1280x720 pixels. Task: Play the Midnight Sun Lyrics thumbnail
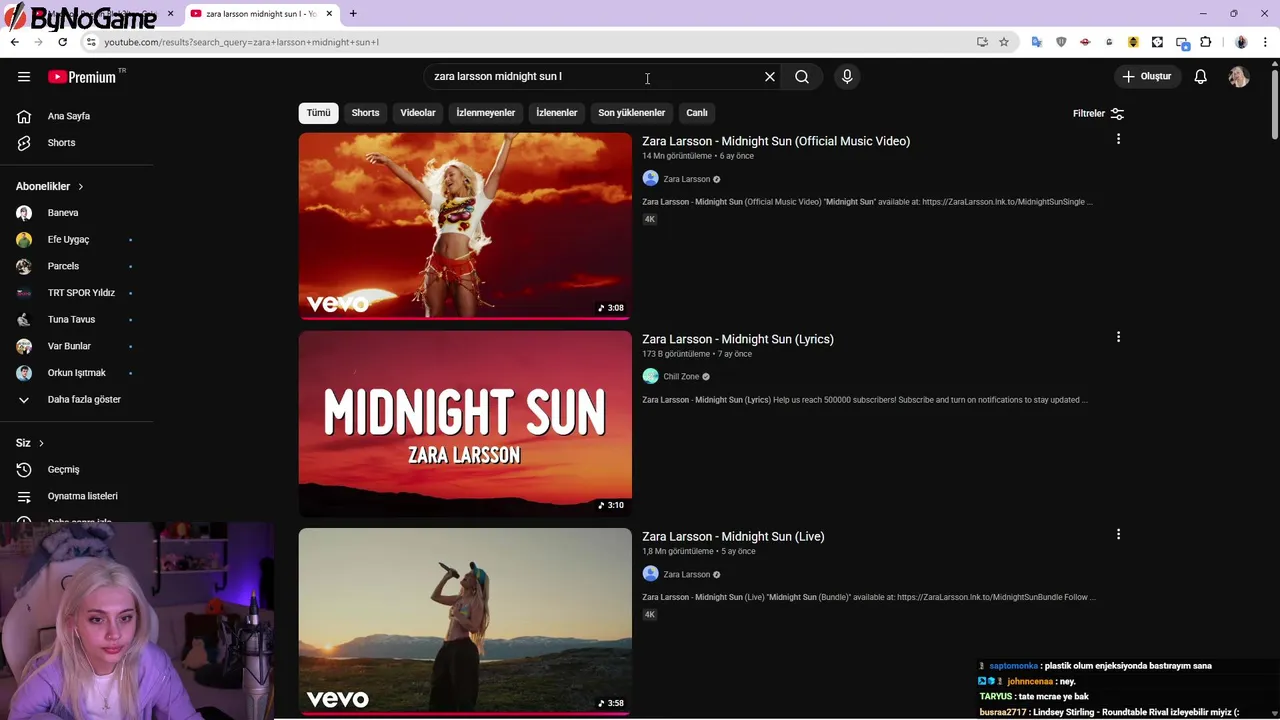pyautogui.click(x=465, y=424)
